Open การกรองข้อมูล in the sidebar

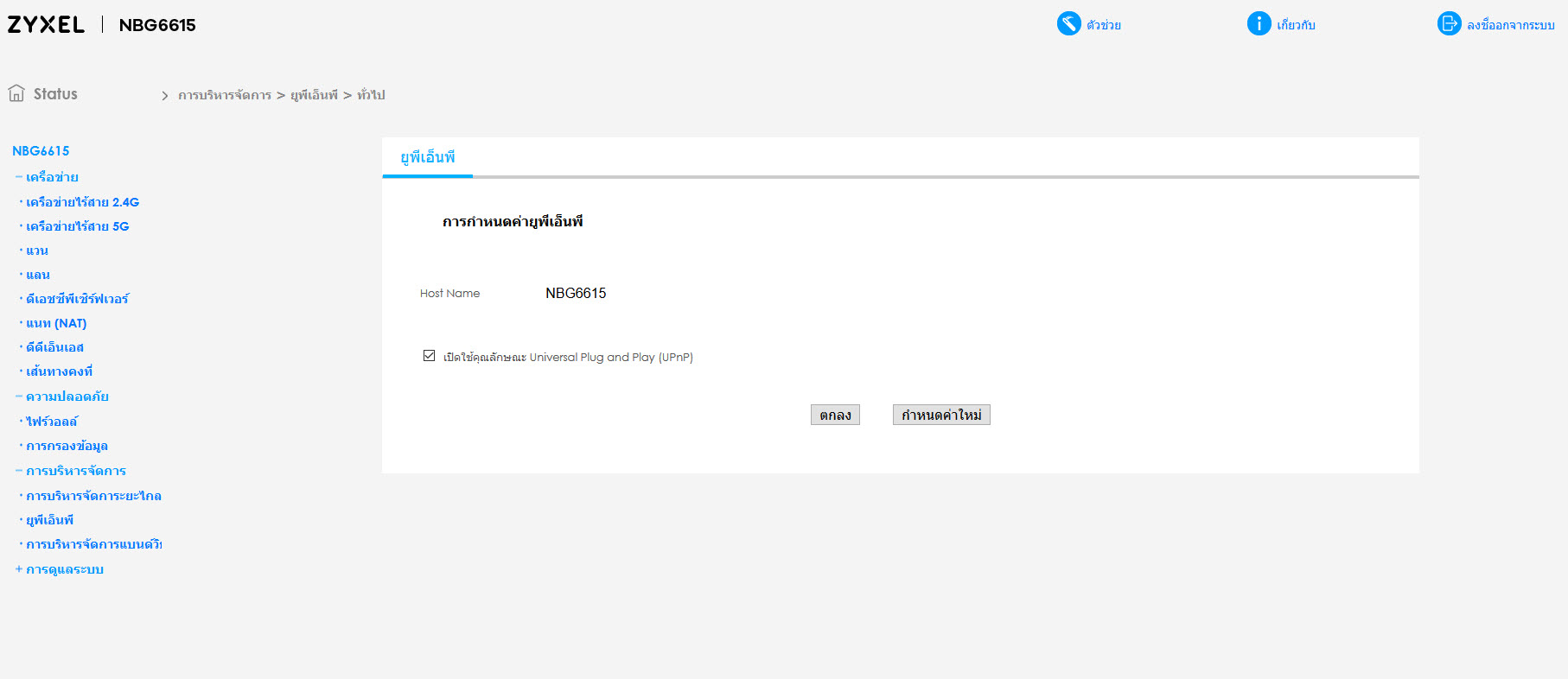click(x=67, y=446)
